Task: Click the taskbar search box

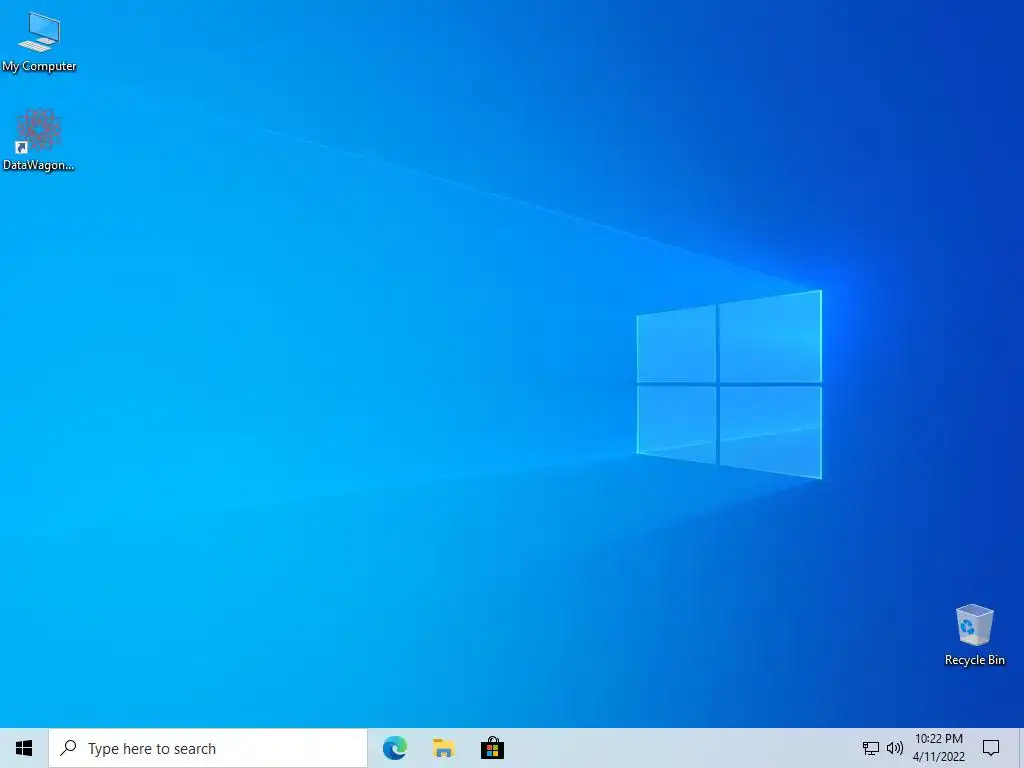Action: click(208, 748)
